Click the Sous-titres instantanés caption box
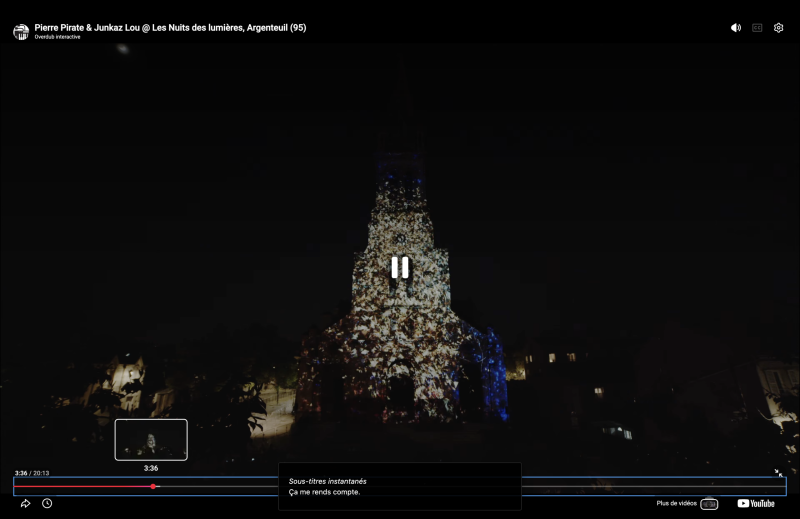Image resolution: width=800 pixels, height=519 pixels. (400, 486)
